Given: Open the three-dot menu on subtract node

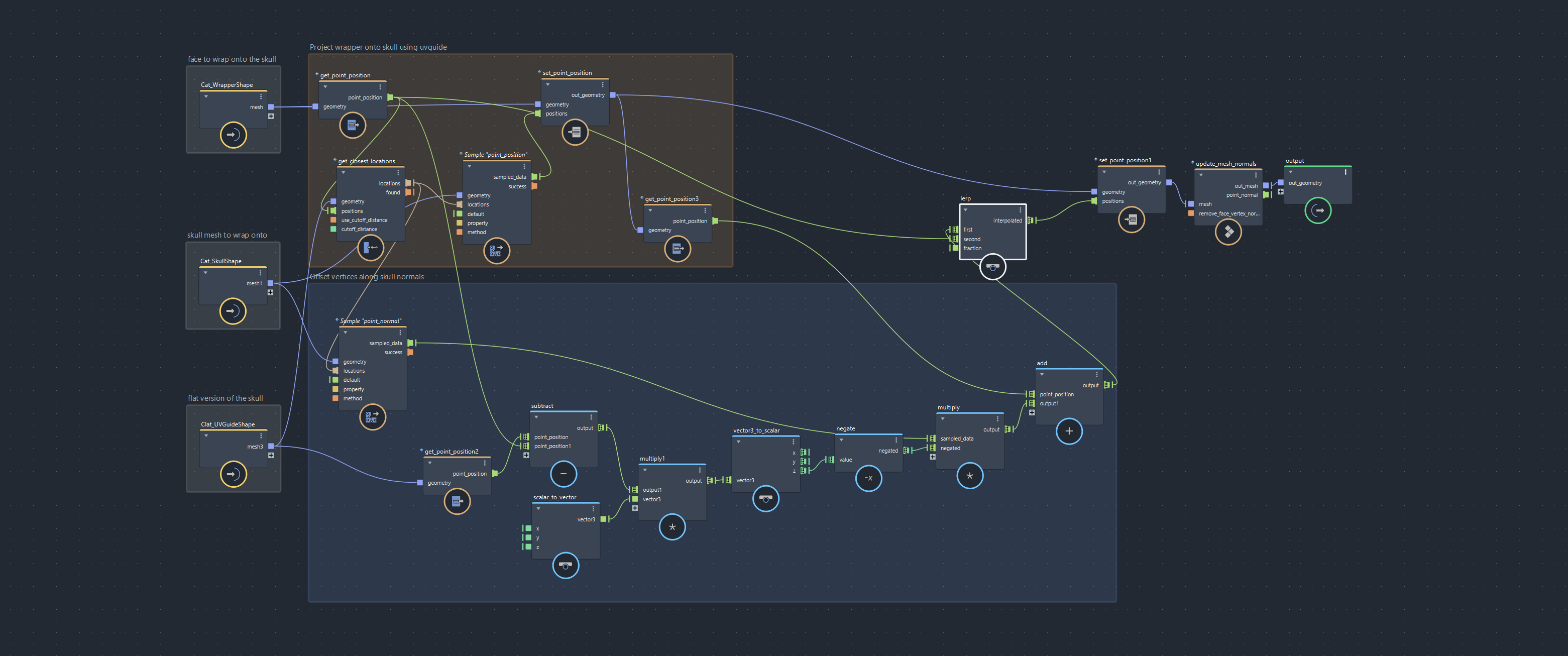Looking at the screenshot, I should 591,417.
